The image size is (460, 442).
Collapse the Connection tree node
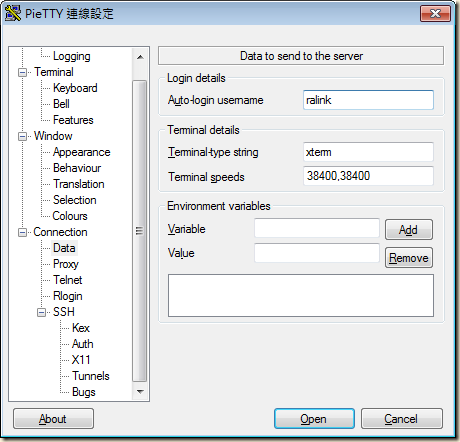click(22, 232)
